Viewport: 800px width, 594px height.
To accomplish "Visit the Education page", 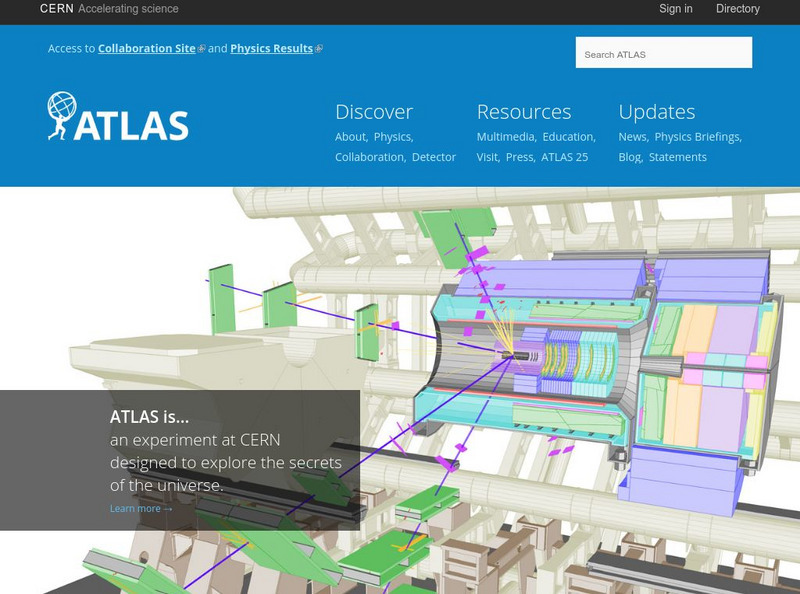I will tap(568, 137).
